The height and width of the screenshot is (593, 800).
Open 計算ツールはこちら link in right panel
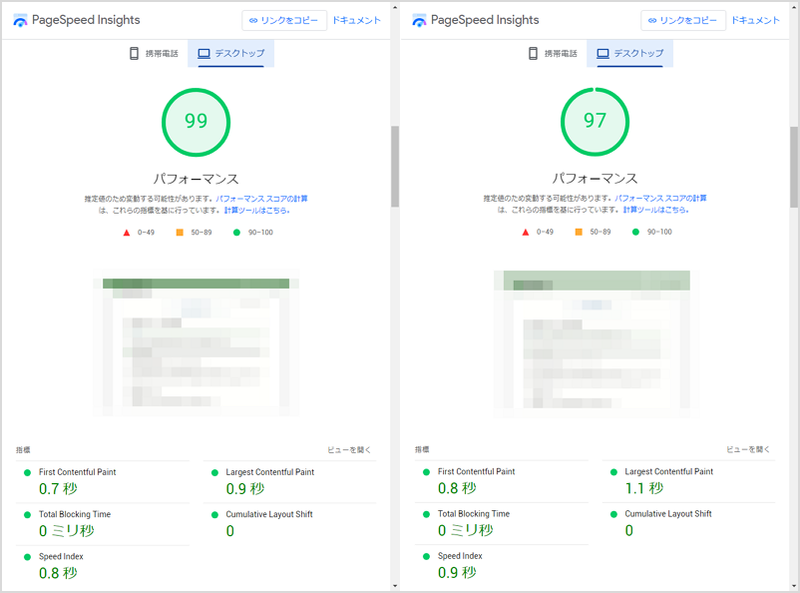tap(655, 210)
